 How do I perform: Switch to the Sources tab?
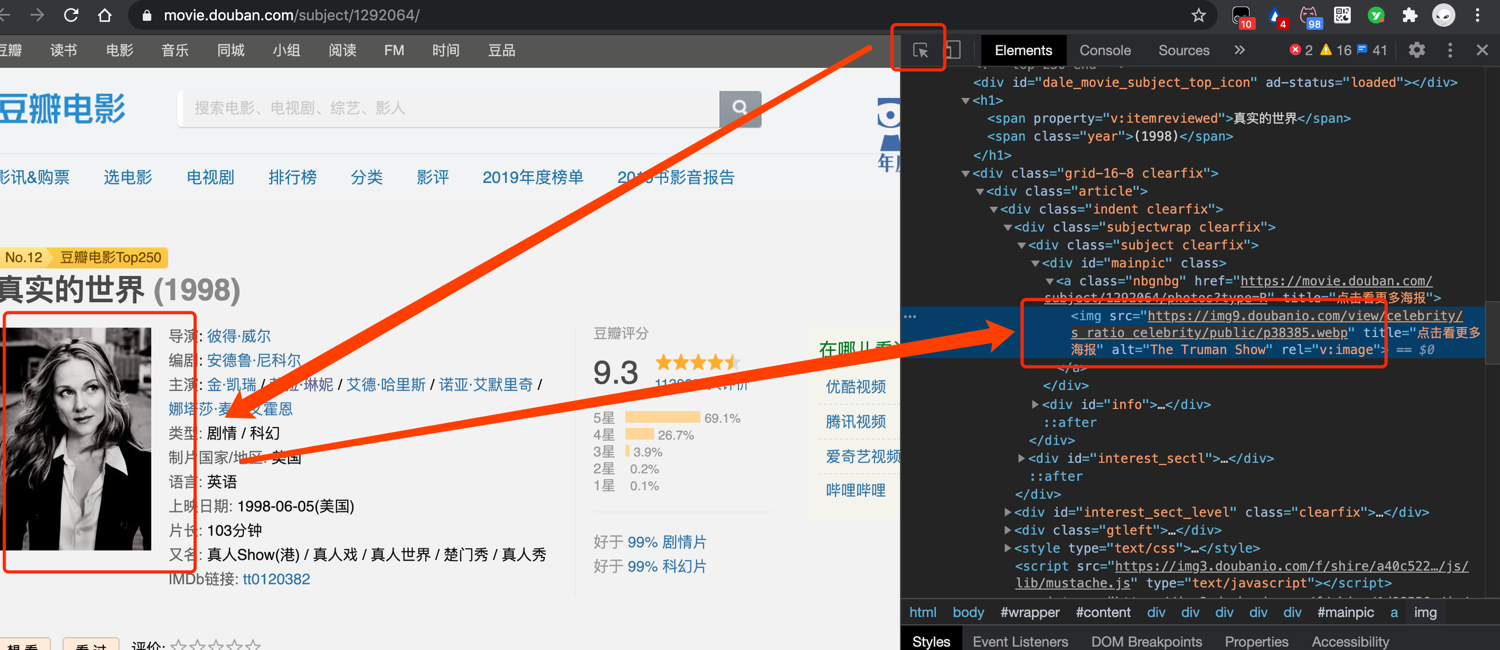click(1184, 50)
